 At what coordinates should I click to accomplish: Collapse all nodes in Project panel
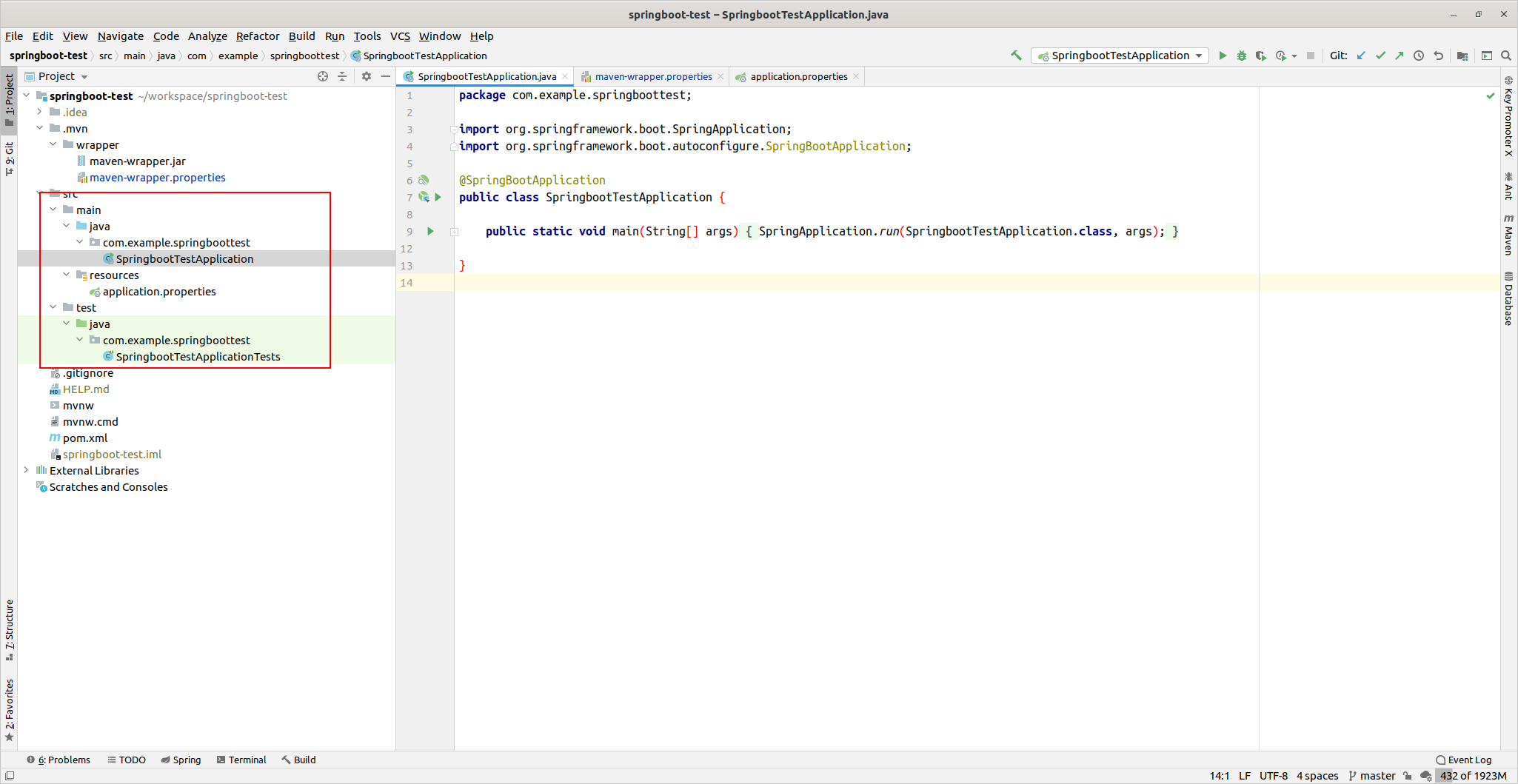(x=342, y=76)
